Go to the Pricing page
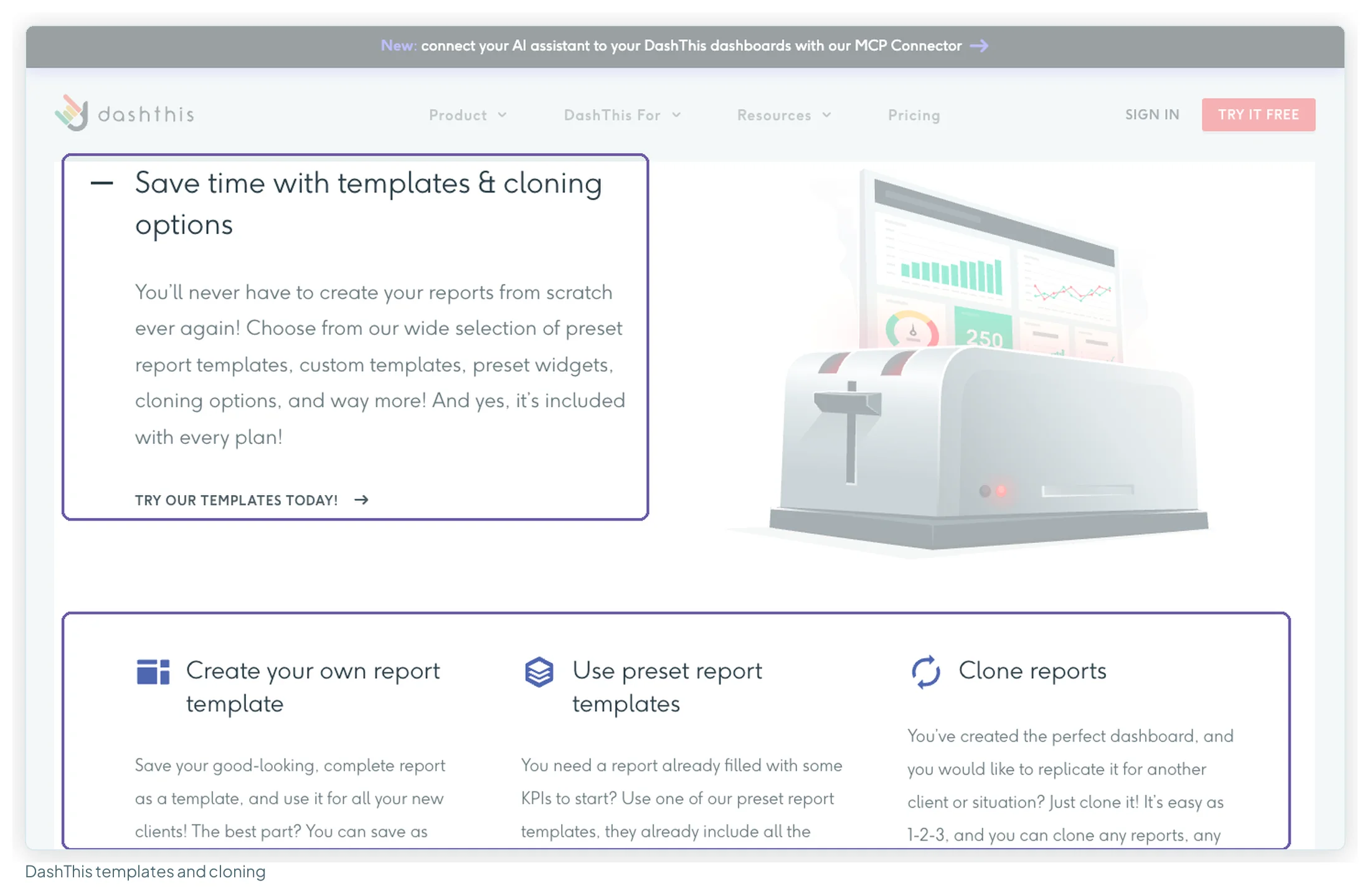 [x=914, y=115]
